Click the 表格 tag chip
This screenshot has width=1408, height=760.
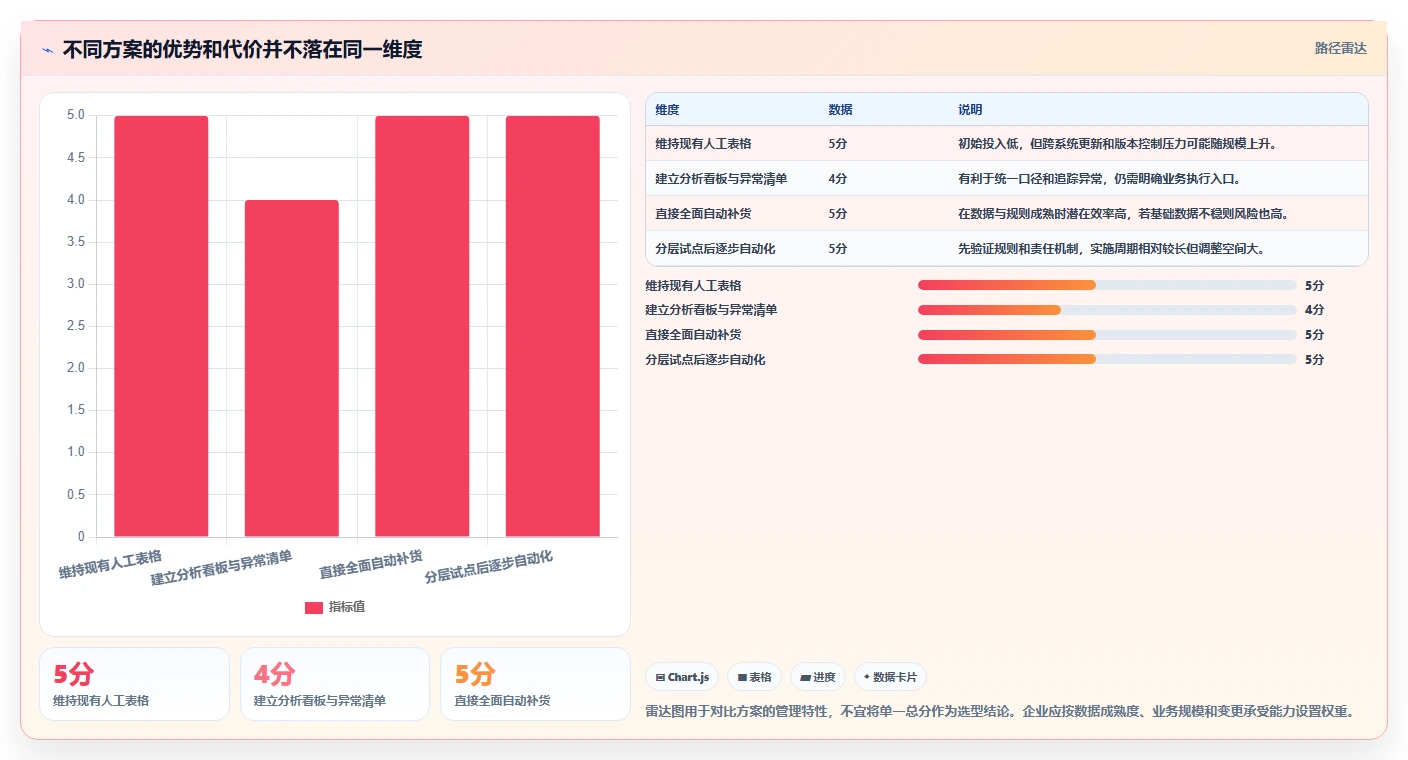pyautogui.click(x=754, y=677)
